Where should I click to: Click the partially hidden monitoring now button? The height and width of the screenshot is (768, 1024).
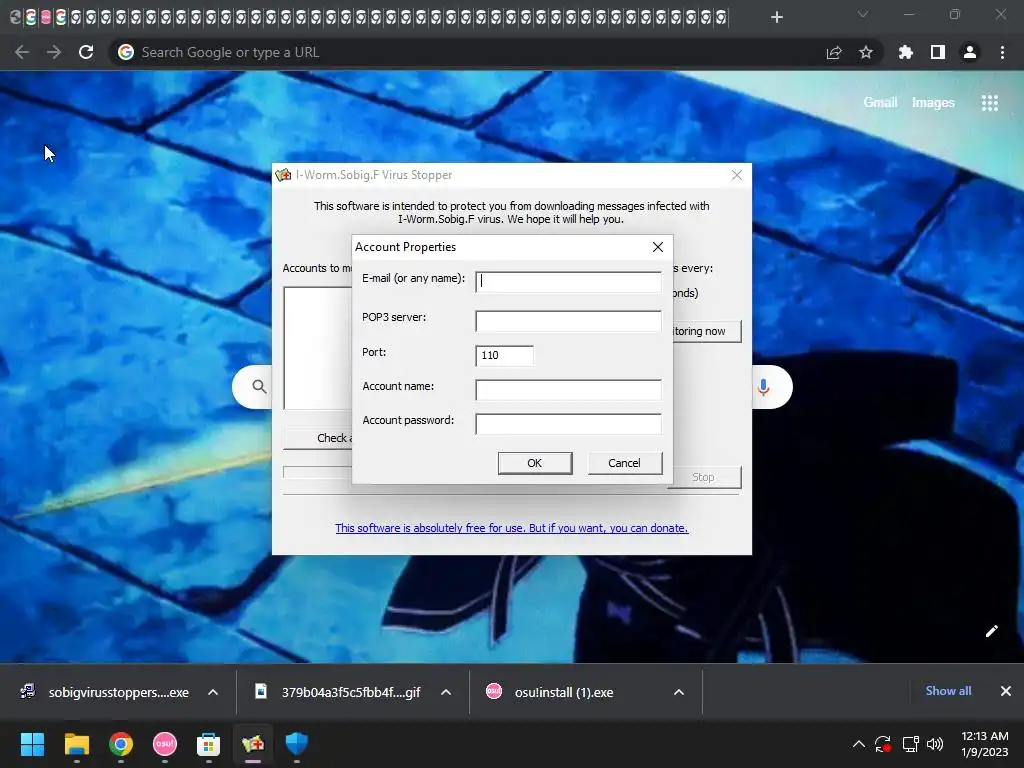tap(707, 331)
